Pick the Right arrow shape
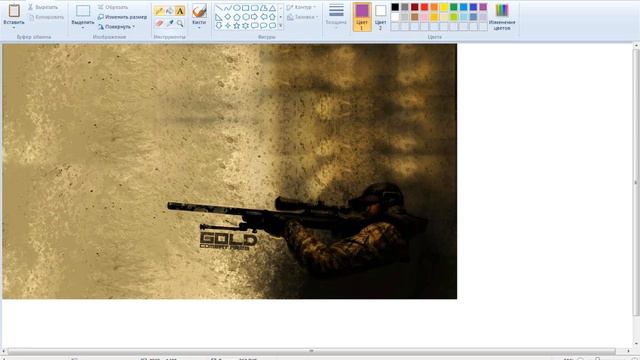 click(255, 17)
